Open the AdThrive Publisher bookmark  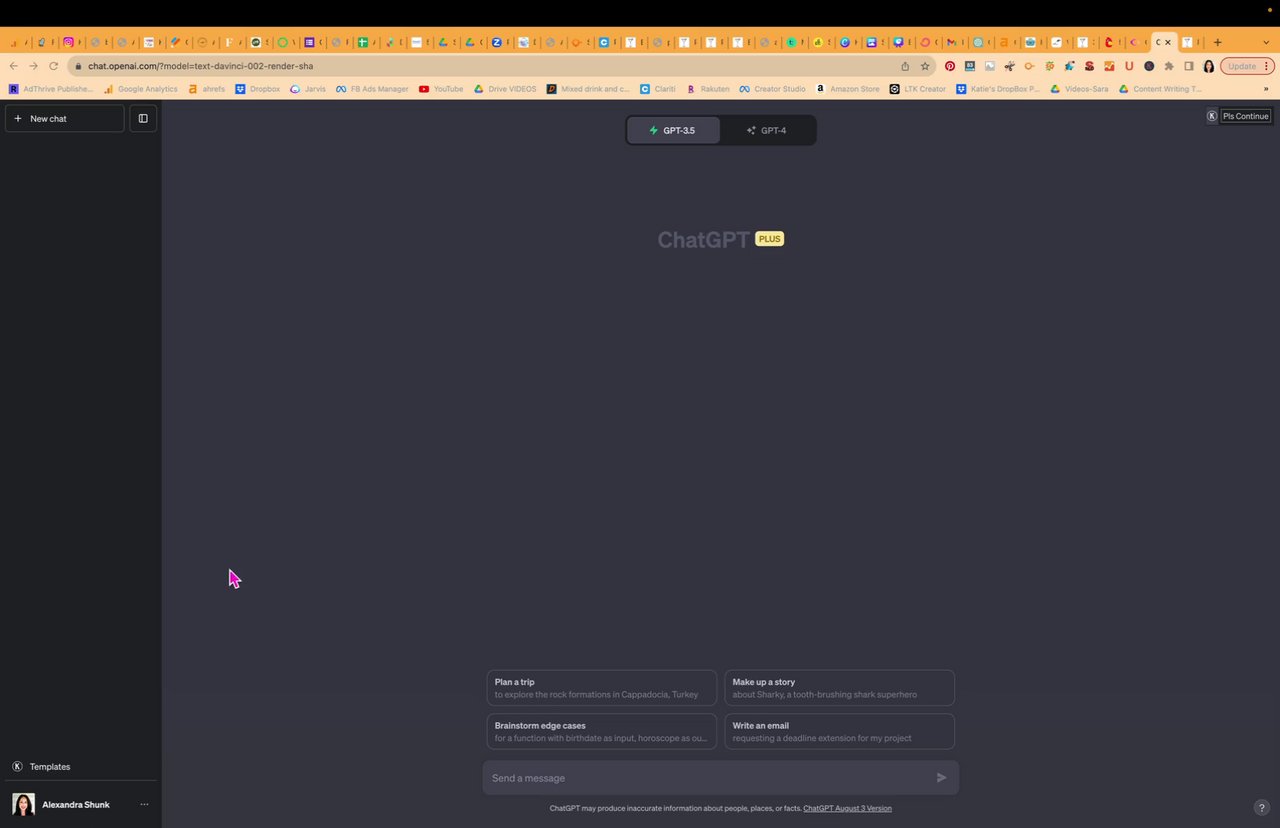click(51, 89)
